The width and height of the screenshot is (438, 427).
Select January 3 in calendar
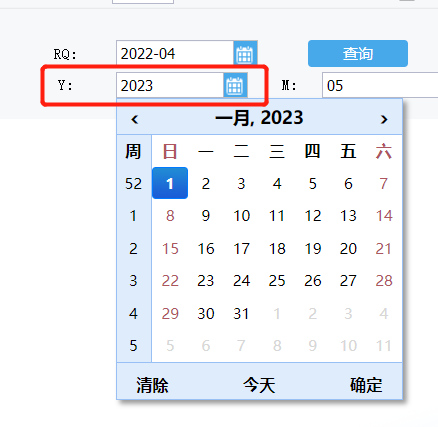pos(241,184)
